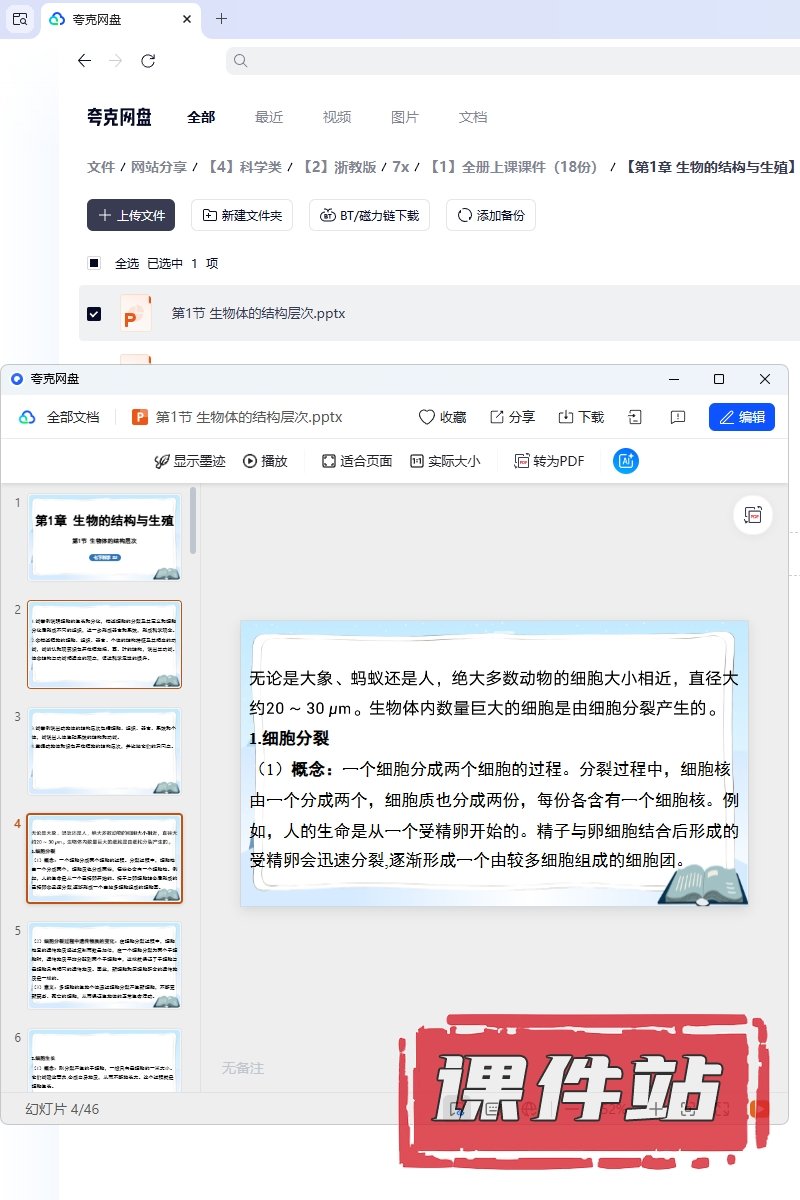Viewport: 800px width, 1200px height.
Task: Start slideshow with 播放 button
Action: [265, 461]
